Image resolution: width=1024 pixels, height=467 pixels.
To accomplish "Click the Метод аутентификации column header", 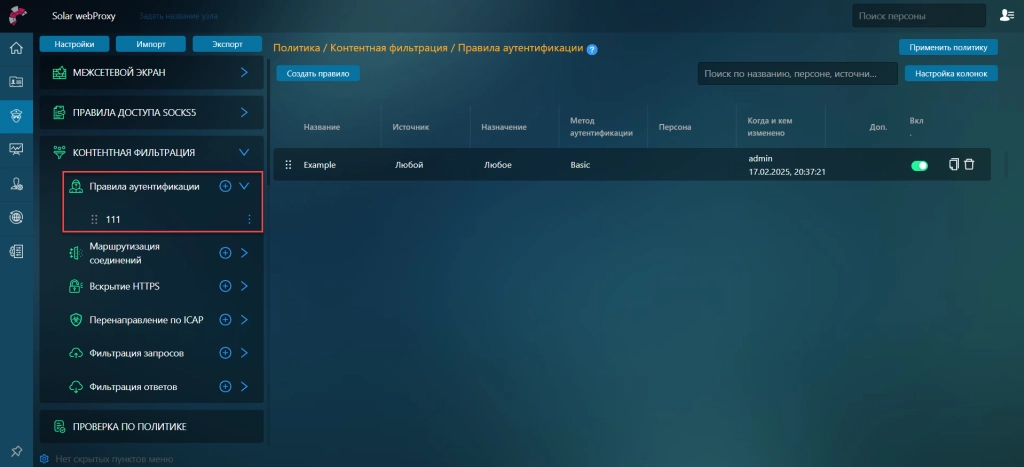I will tap(601, 127).
